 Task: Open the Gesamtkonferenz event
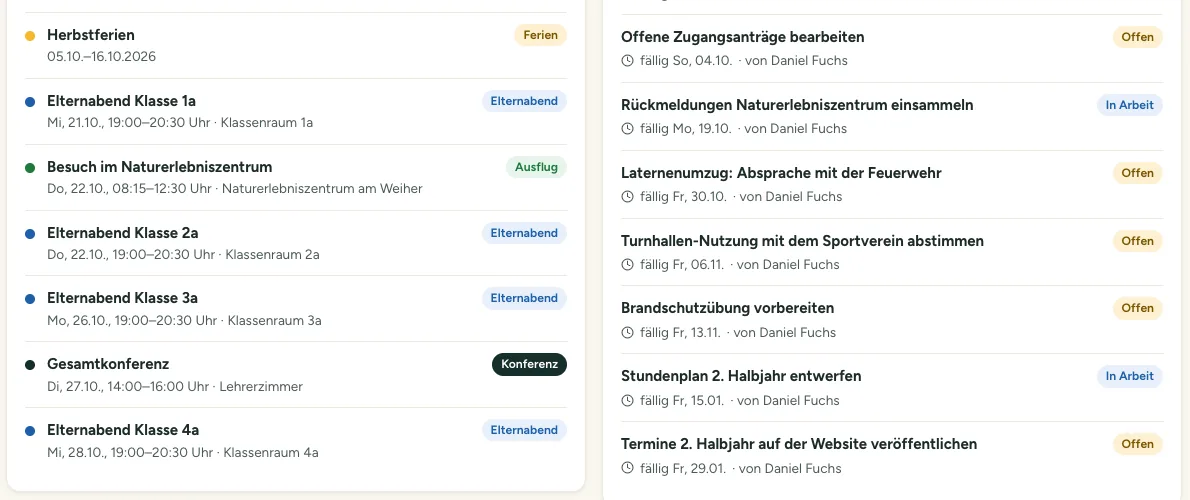tap(296, 375)
